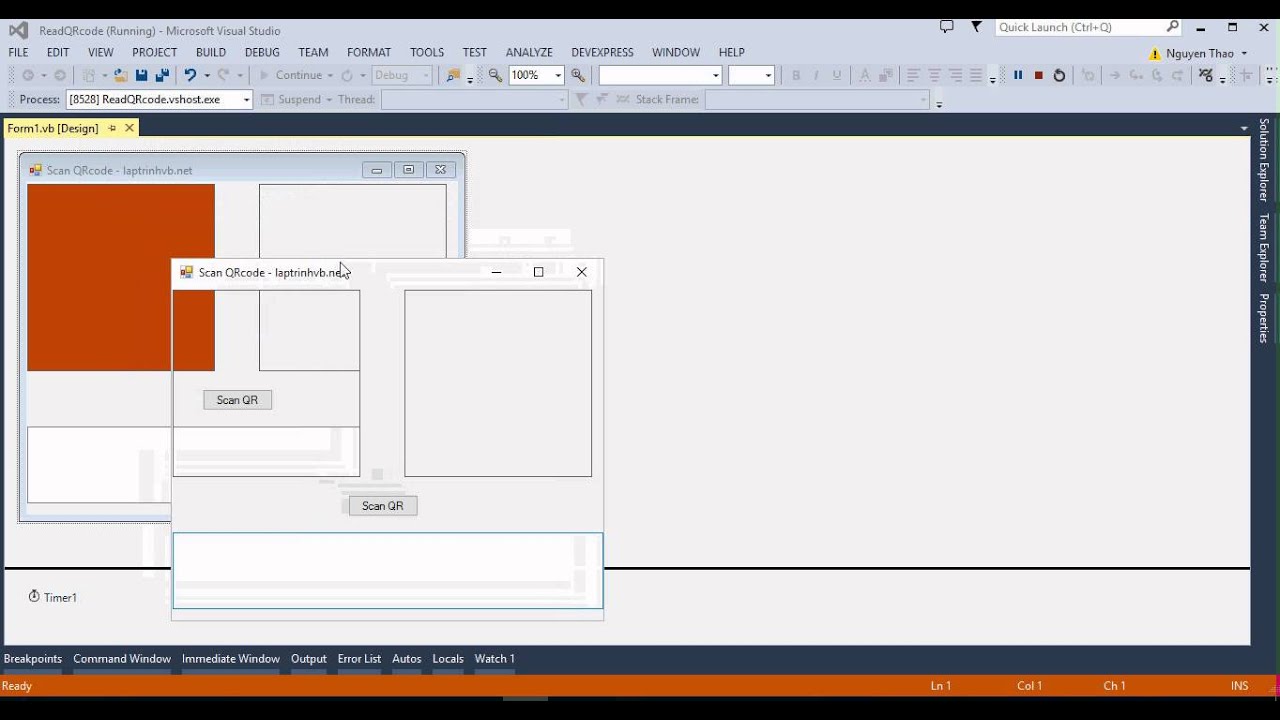The height and width of the screenshot is (720, 1280).
Task: Show the Locals tab
Action: [x=448, y=658]
